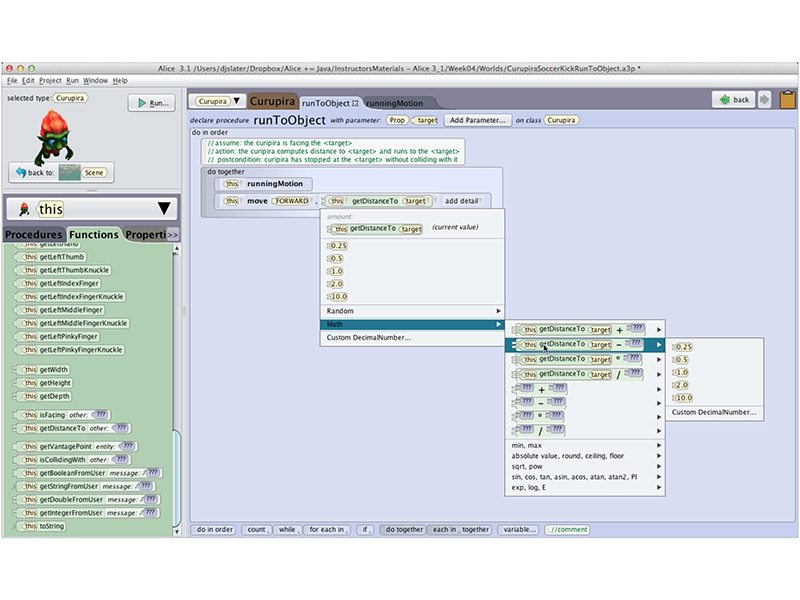This screenshot has width=800, height=600.
Task: Expand the exp, log, E submenu
Action: (x=585, y=487)
